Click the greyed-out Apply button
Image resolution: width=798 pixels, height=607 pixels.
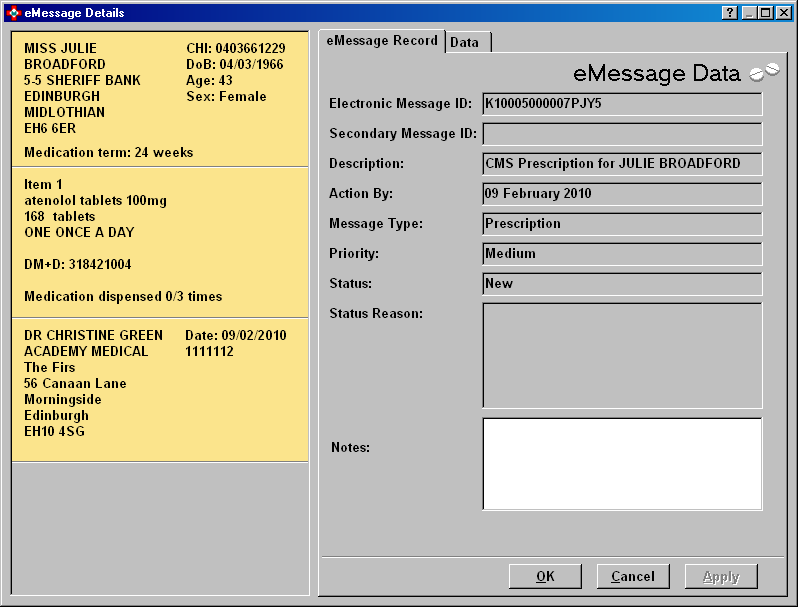pos(720,576)
